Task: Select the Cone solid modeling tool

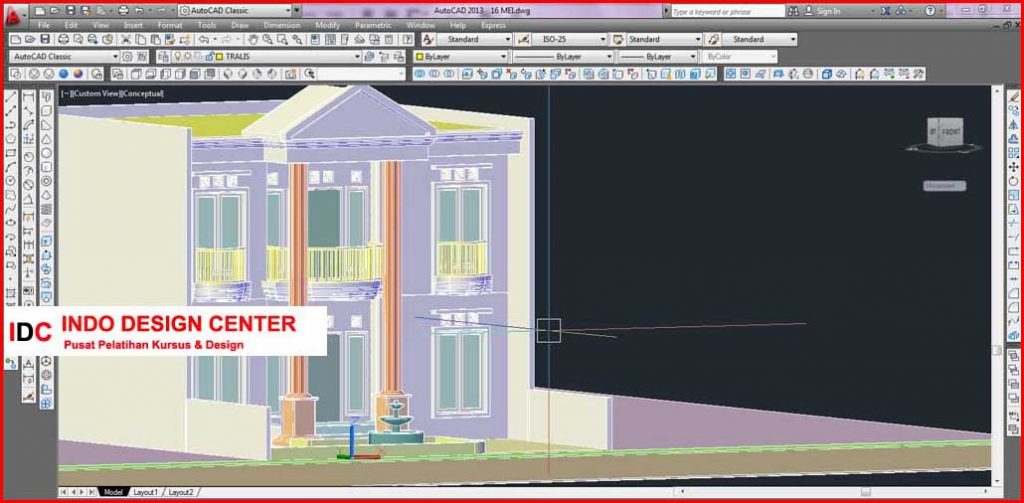Action: (x=46, y=138)
